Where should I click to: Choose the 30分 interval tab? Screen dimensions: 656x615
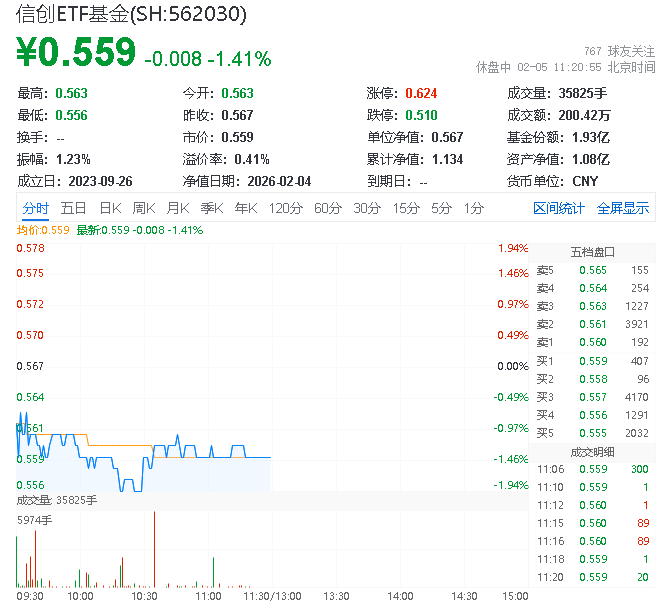pyautogui.click(x=367, y=208)
